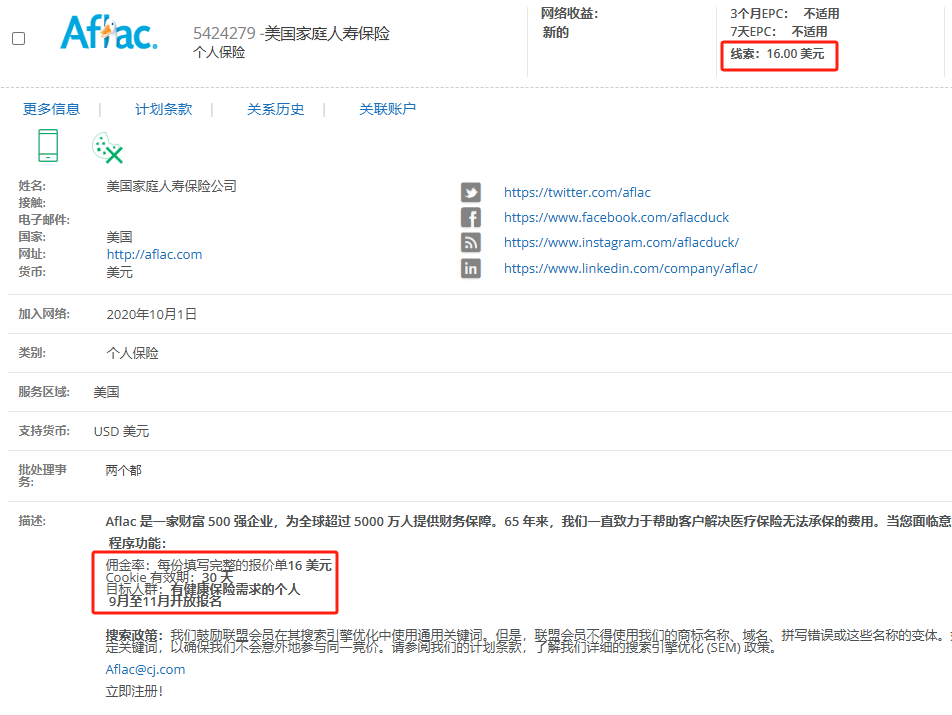The height and width of the screenshot is (715, 952).
Task: Click the 程序功能 heading
Action: click(x=137, y=543)
